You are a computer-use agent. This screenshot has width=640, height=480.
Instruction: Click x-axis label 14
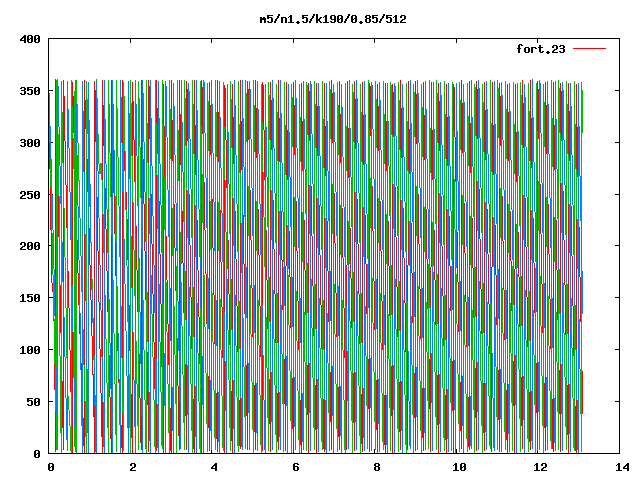622,467
